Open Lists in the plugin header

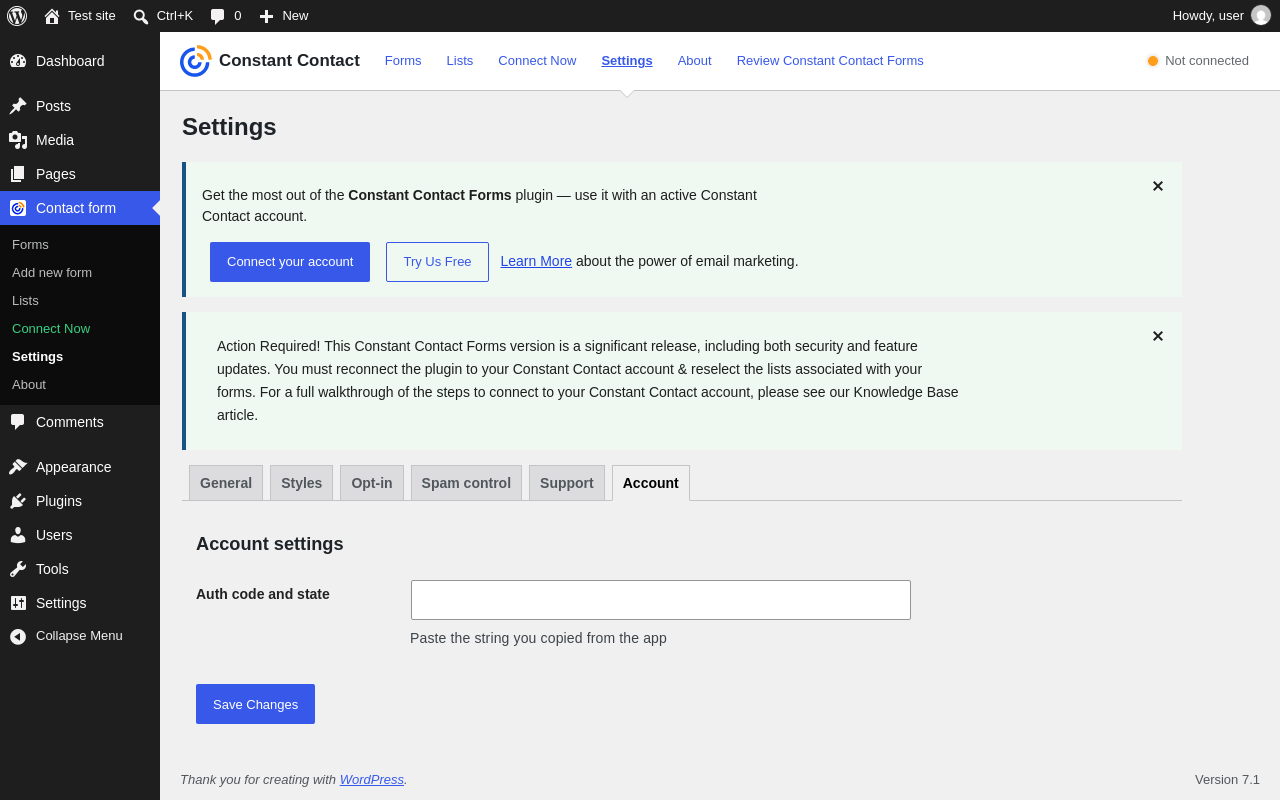tap(460, 61)
